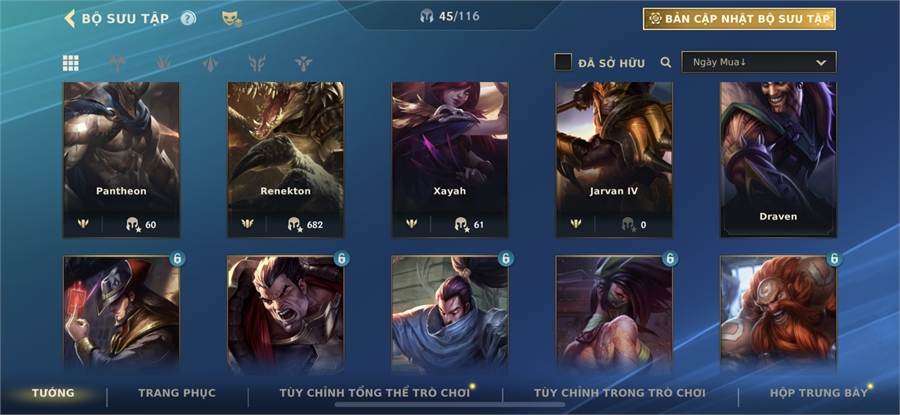Open the search magnifier icon

tap(665, 63)
